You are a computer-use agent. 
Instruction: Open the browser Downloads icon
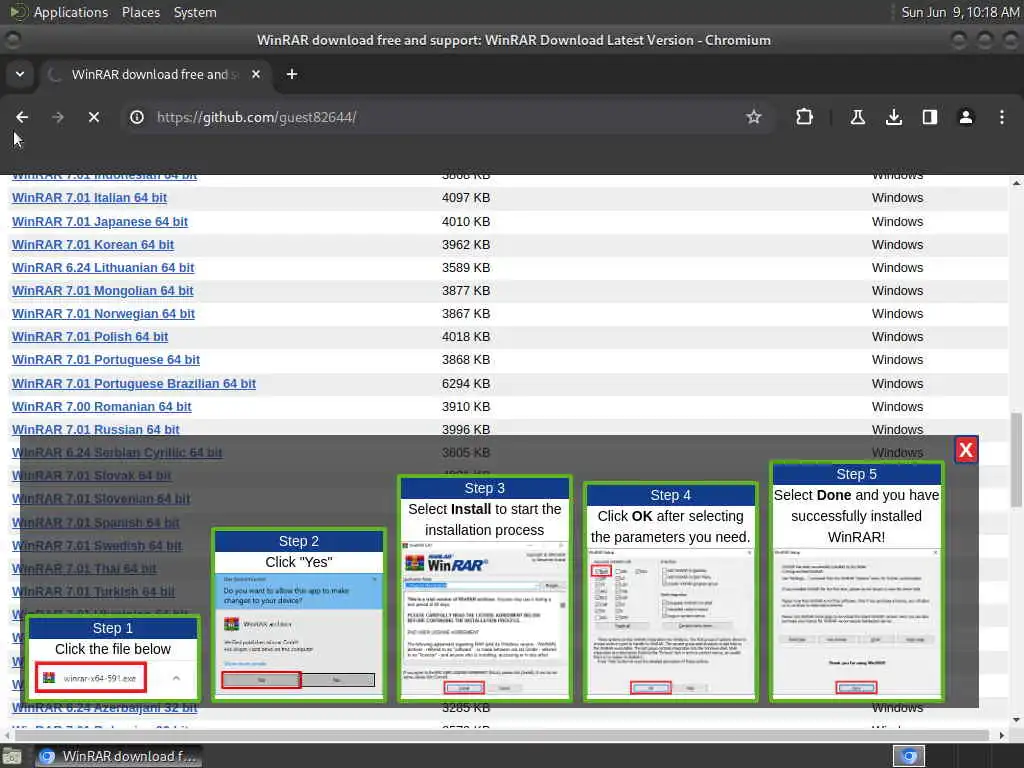click(x=893, y=117)
